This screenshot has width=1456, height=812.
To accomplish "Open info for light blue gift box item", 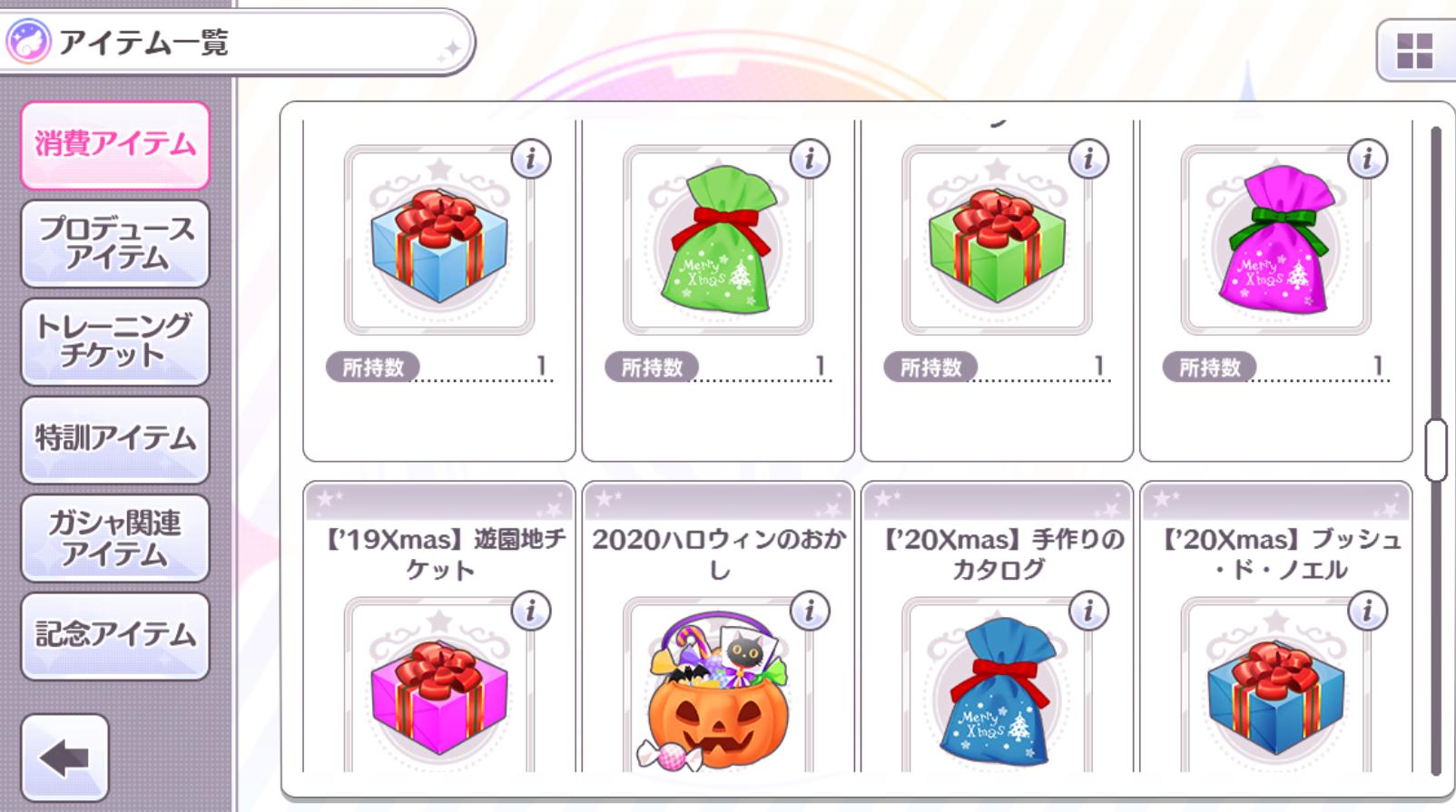I will pos(531,159).
